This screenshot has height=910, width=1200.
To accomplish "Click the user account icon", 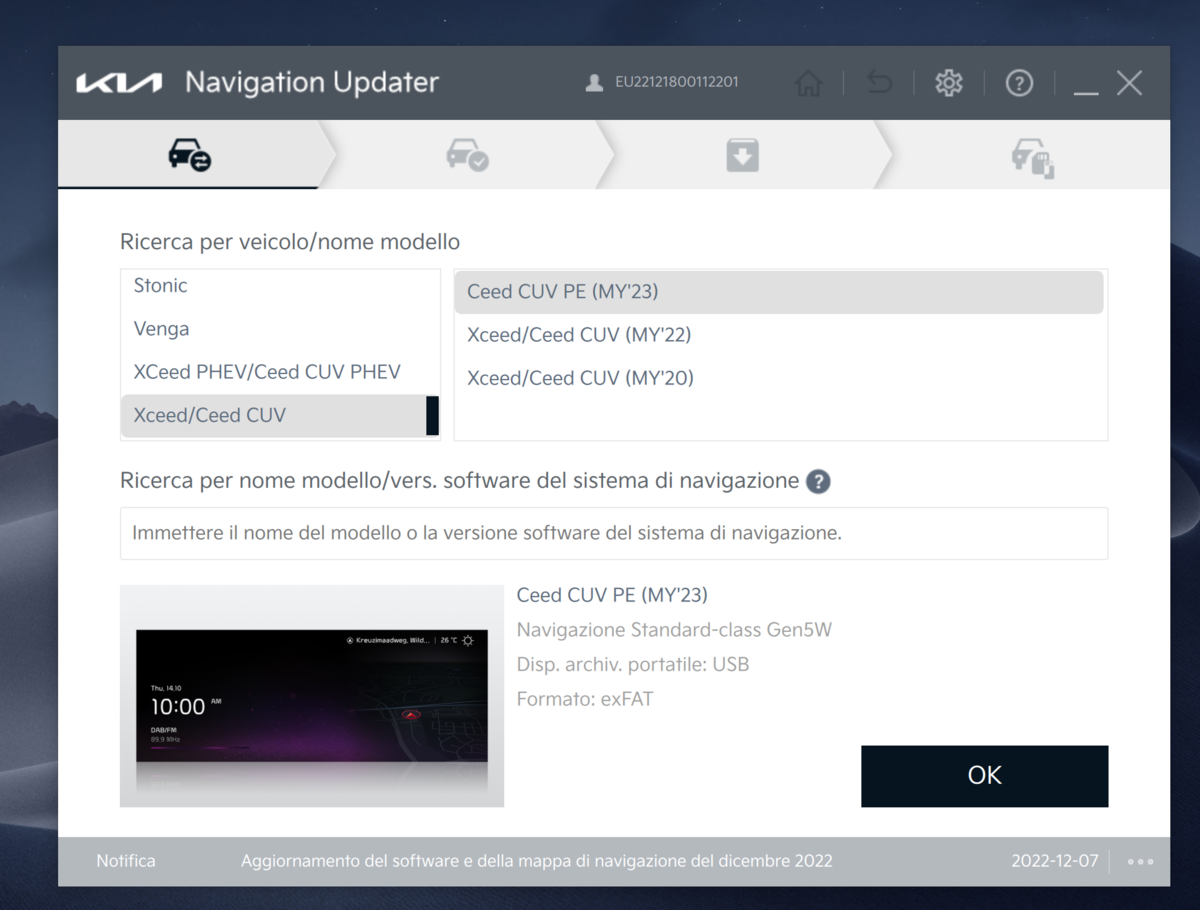I will (x=594, y=83).
